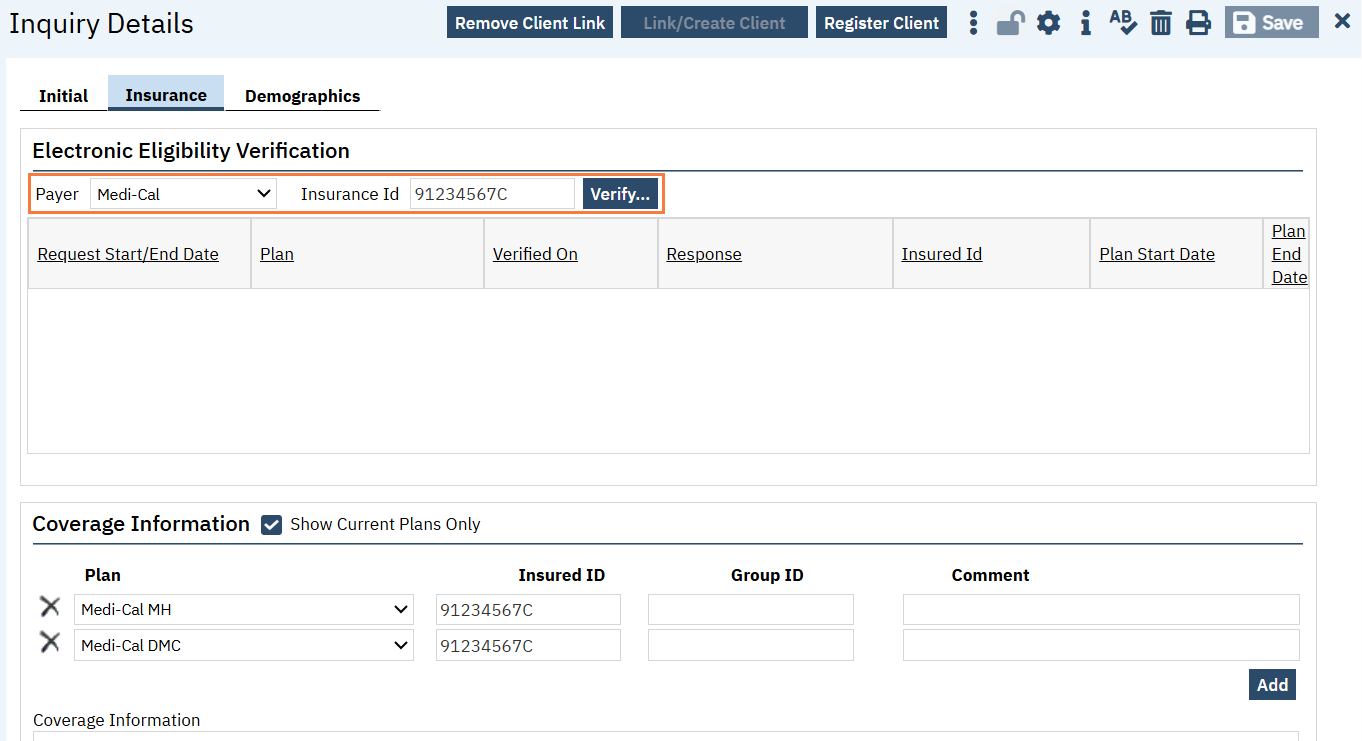This screenshot has height=741, width=1362.
Task: Click the three-dot more options icon
Action: pos(973,23)
